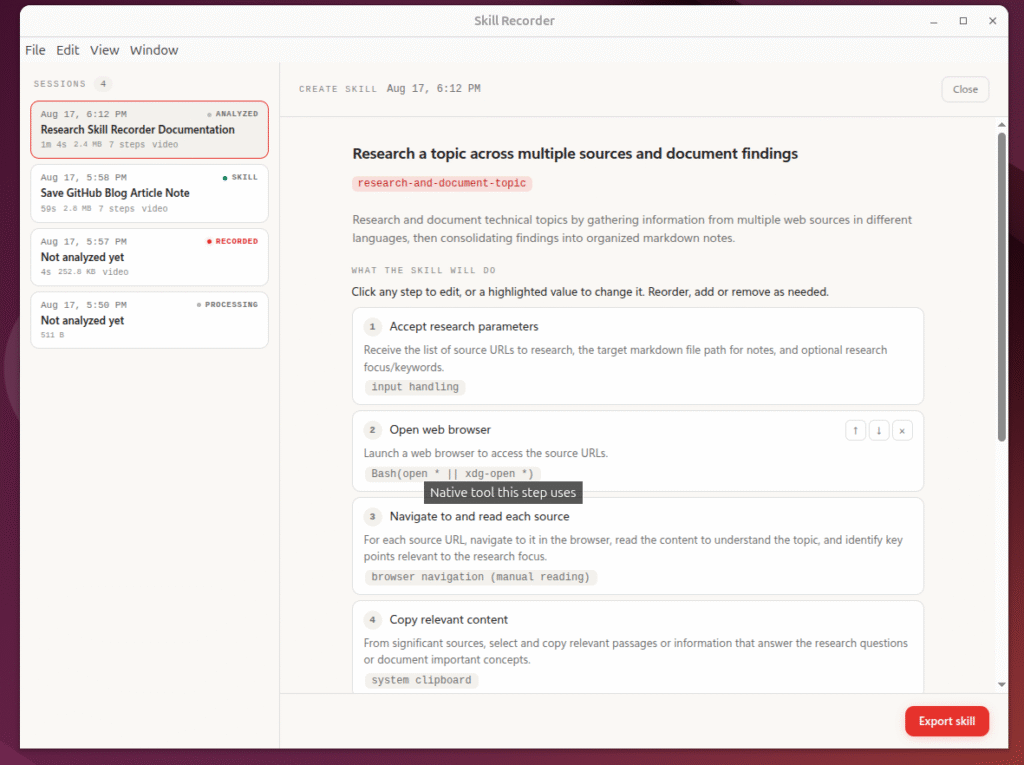The height and width of the screenshot is (765, 1024).
Task: Click the sessions count badge showing 4
Action: coord(103,84)
